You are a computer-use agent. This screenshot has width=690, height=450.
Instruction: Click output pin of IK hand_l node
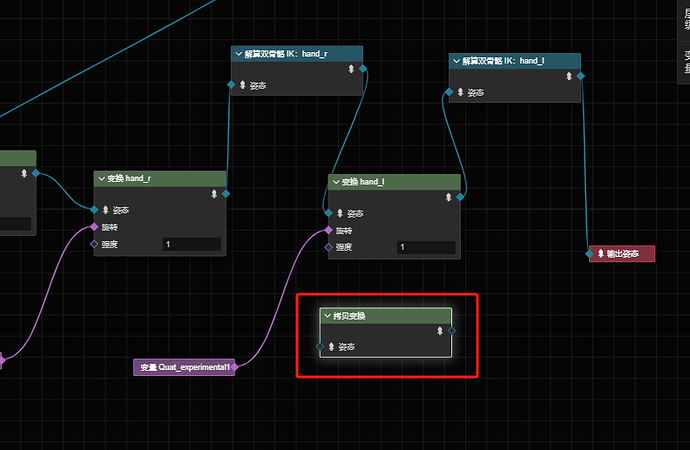coord(581,76)
